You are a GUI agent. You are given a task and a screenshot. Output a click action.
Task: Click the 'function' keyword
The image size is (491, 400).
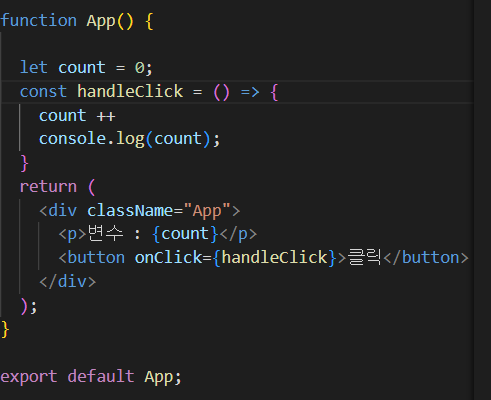pos(39,20)
